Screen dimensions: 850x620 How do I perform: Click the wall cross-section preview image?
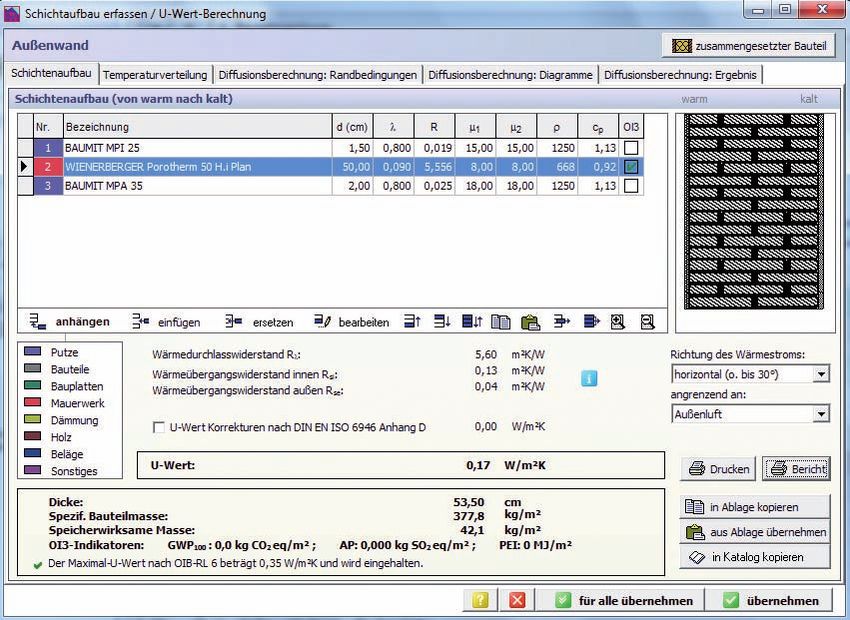(755, 212)
